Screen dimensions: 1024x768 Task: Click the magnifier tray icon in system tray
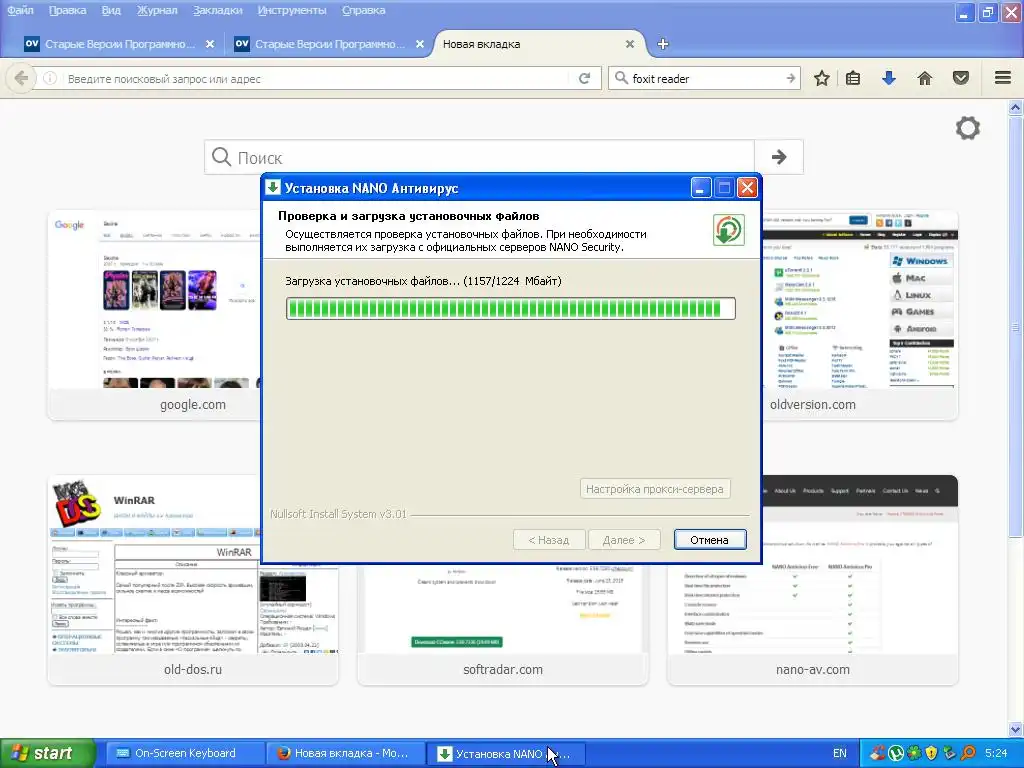967,753
